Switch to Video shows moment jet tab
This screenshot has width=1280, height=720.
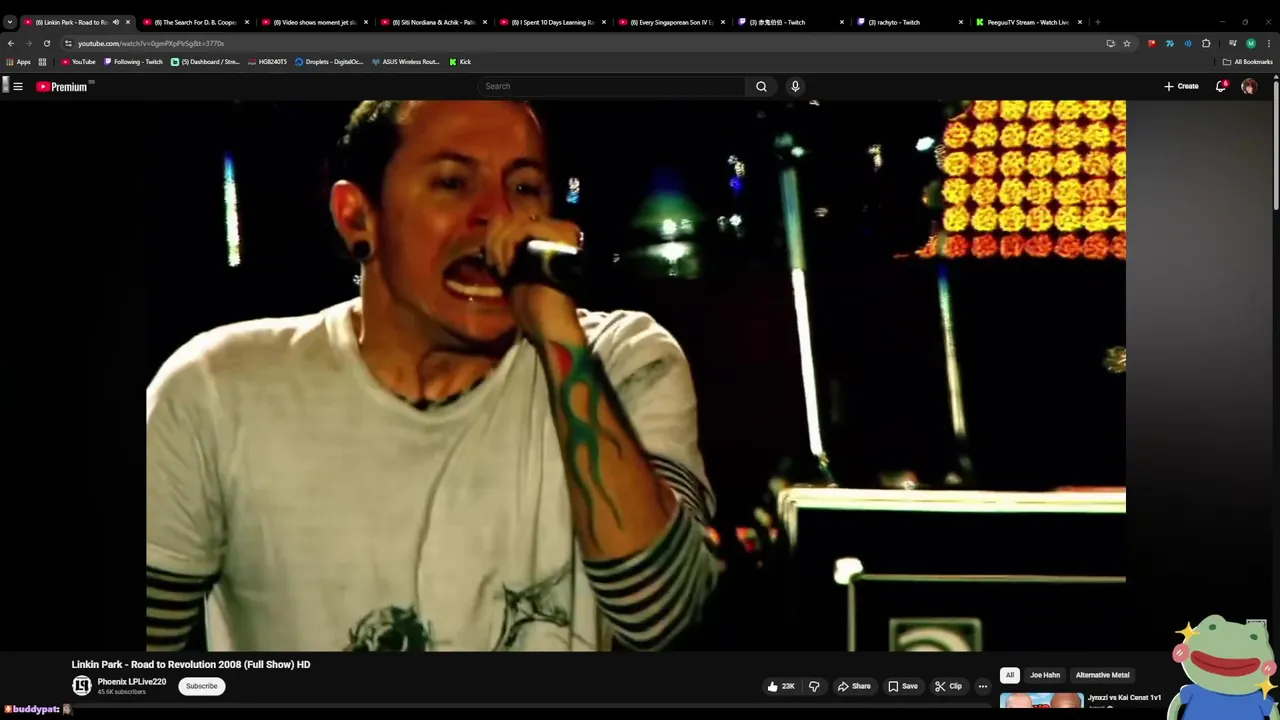coord(314,22)
